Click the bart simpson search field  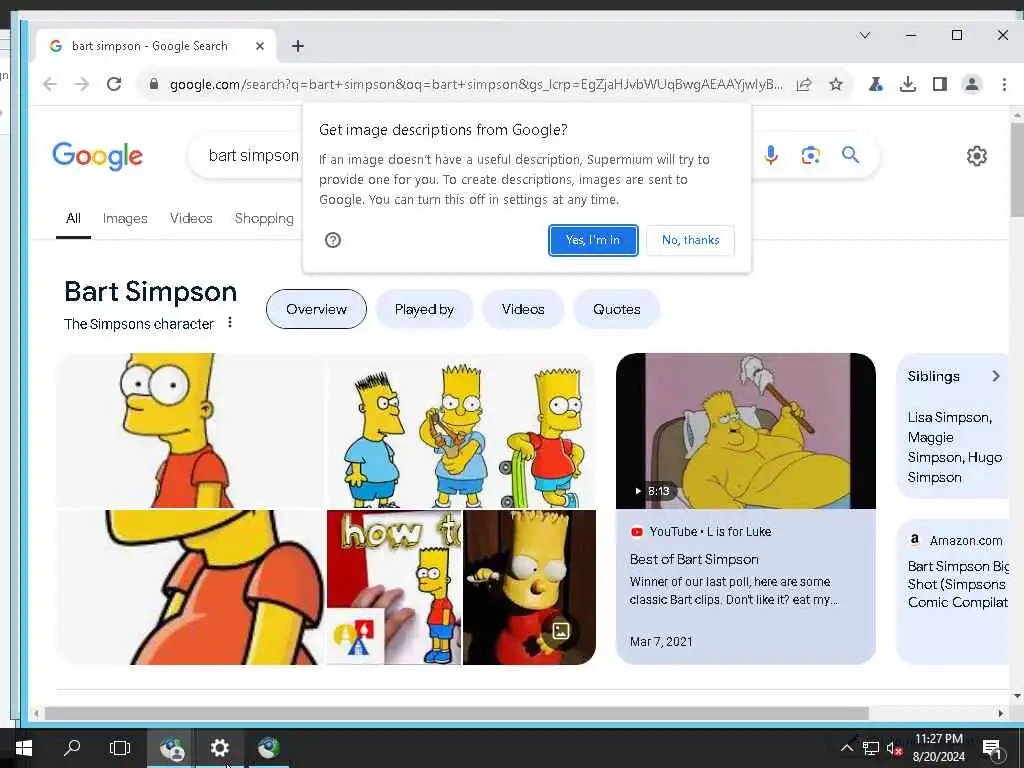(253, 155)
